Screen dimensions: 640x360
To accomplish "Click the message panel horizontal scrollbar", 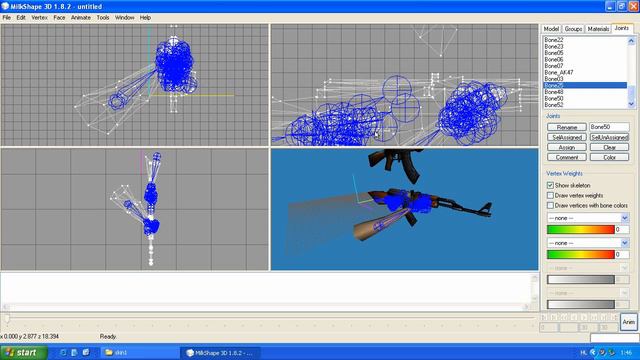I will click(267, 307).
